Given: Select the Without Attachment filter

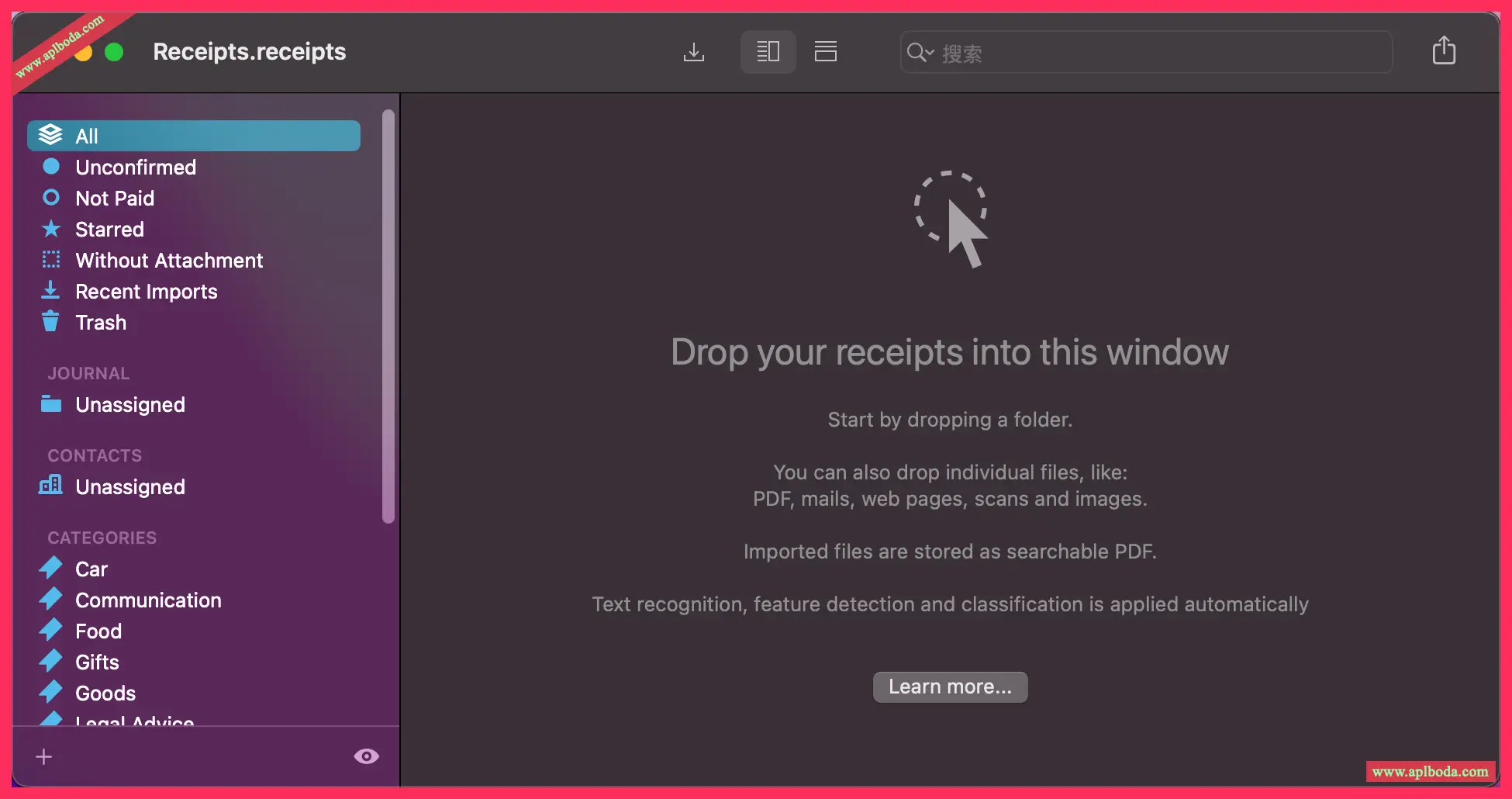Looking at the screenshot, I should (x=169, y=260).
